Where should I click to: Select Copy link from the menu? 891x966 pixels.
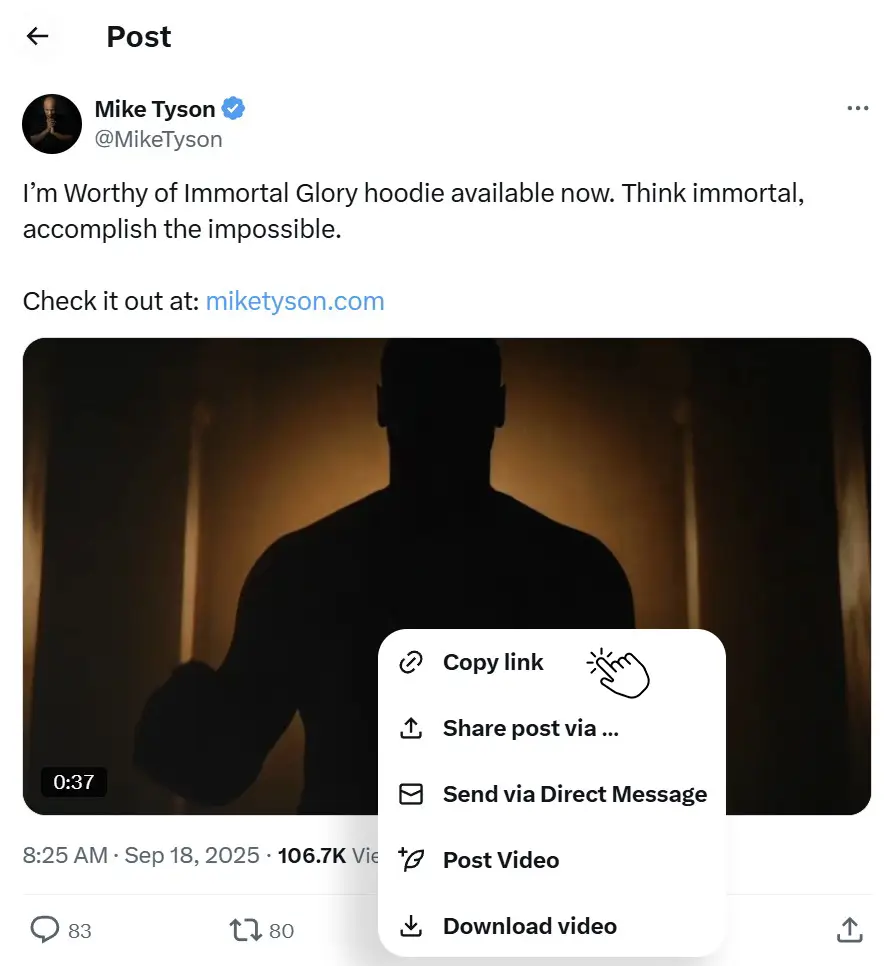493,662
